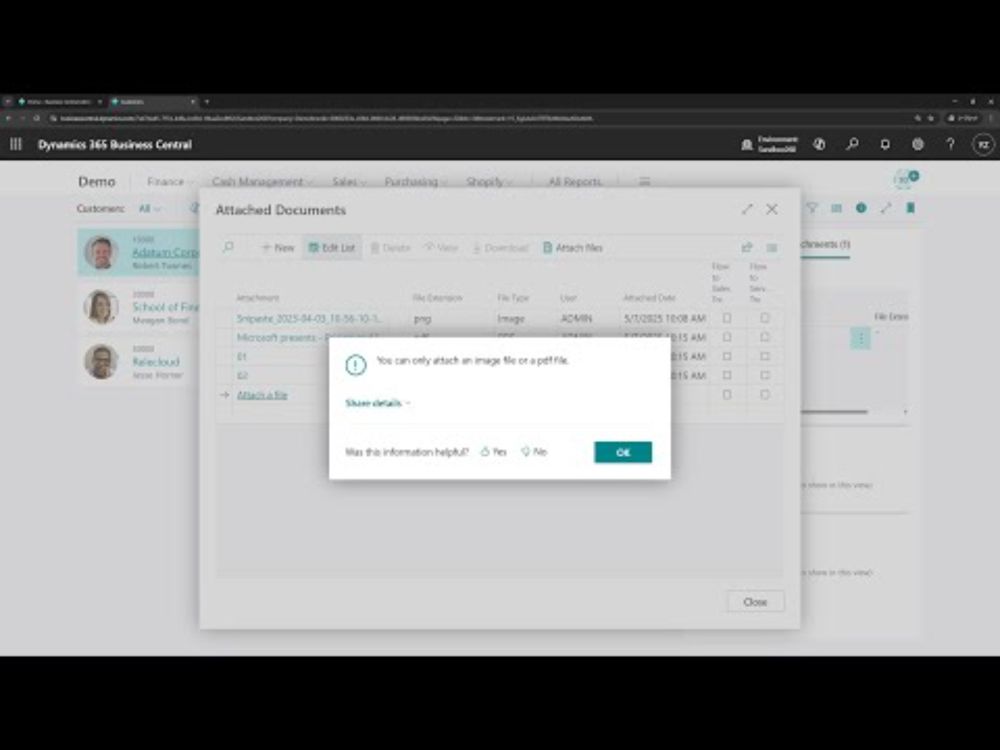The height and width of the screenshot is (750, 1000).
Task: Click the user account avatar in header
Action: pos(983,145)
